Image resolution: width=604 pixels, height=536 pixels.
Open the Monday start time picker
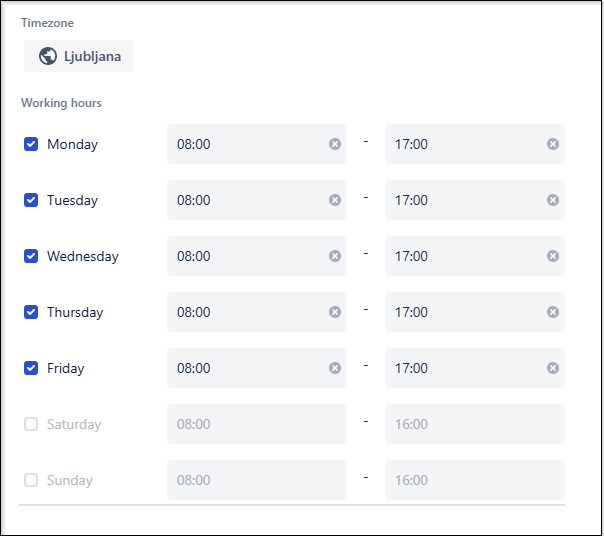257,144
